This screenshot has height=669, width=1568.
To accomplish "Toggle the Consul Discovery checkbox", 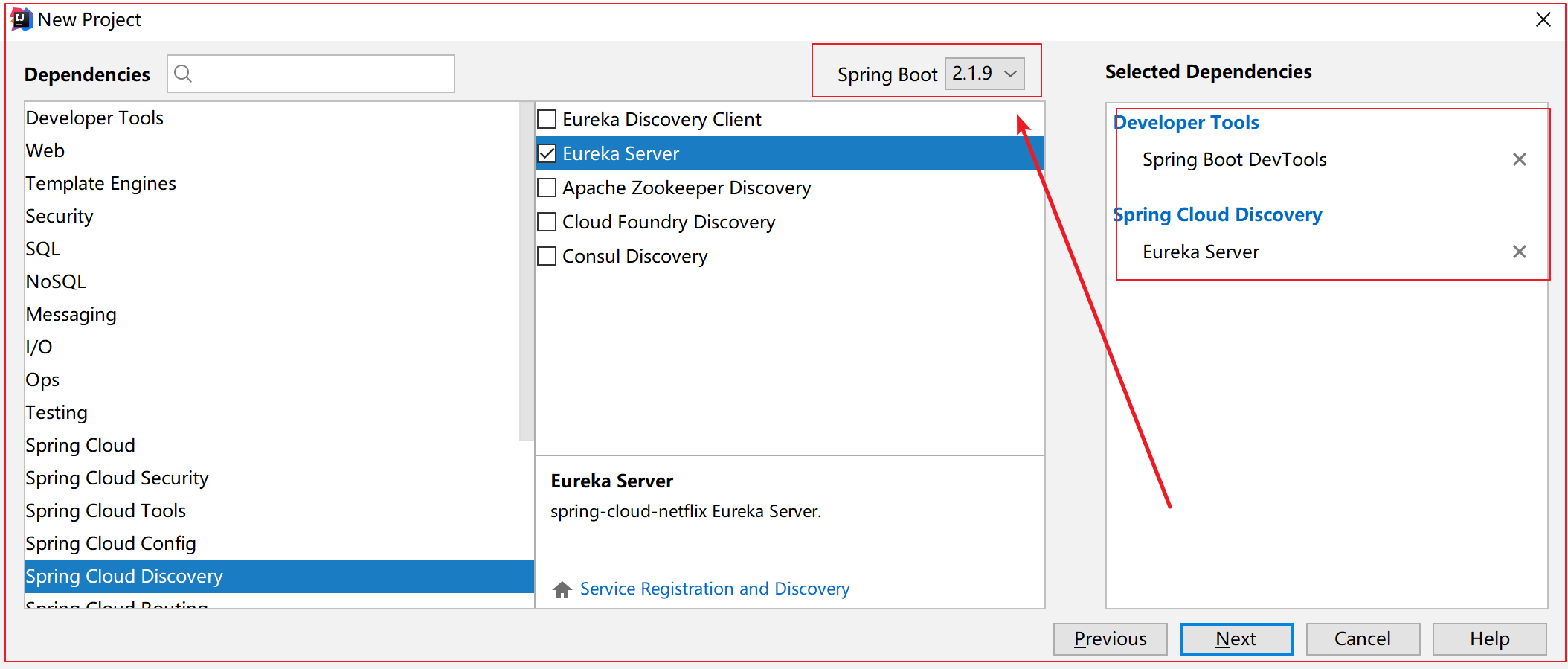I will click(x=547, y=256).
